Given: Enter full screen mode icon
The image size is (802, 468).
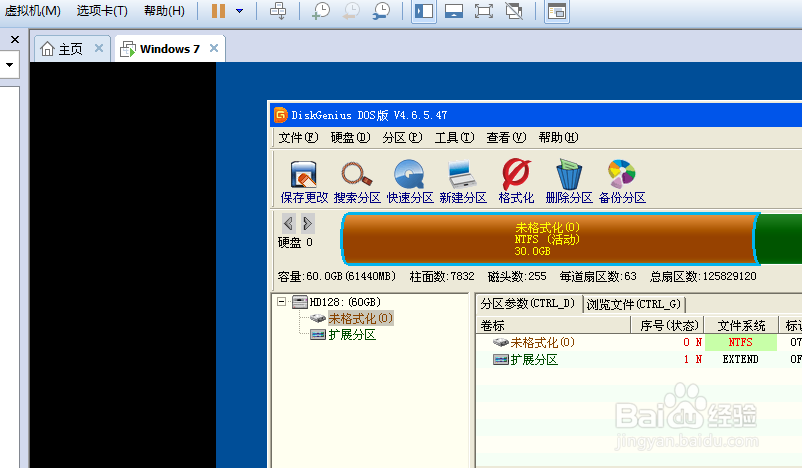Looking at the screenshot, I should (x=484, y=11).
